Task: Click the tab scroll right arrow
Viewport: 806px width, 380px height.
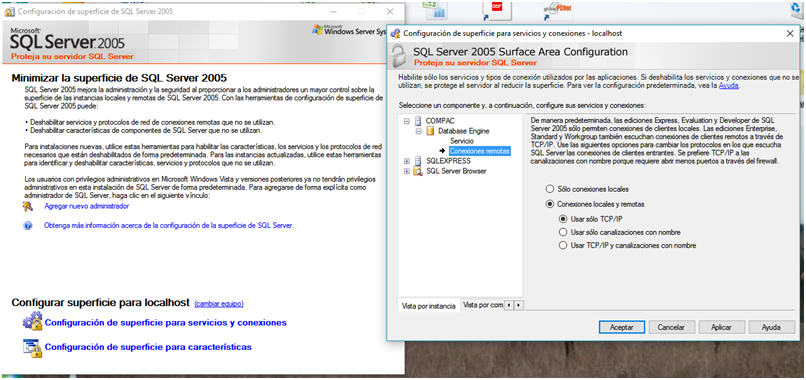Action: point(519,305)
